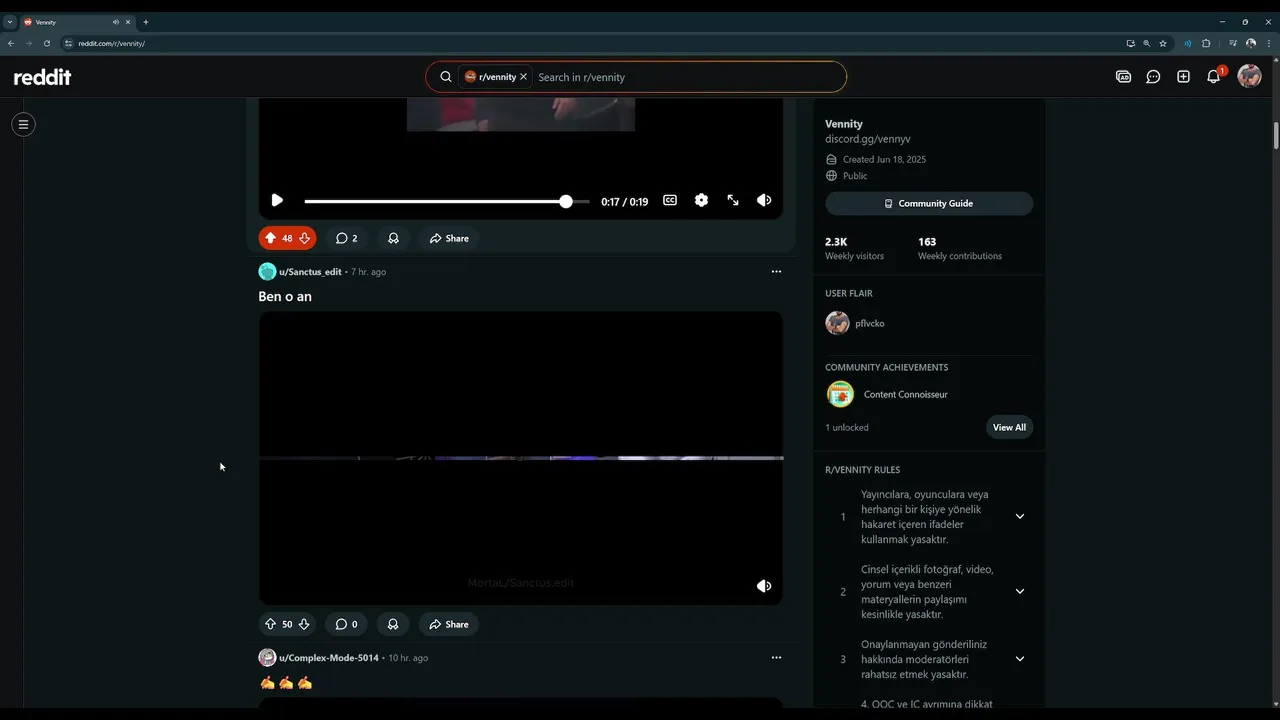
Task: Expand rule 1 about hakaret
Action: point(1020,517)
